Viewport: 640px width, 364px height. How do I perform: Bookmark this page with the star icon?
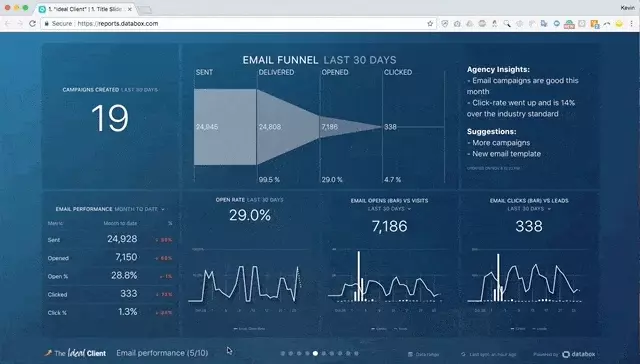tap(430, 24)
